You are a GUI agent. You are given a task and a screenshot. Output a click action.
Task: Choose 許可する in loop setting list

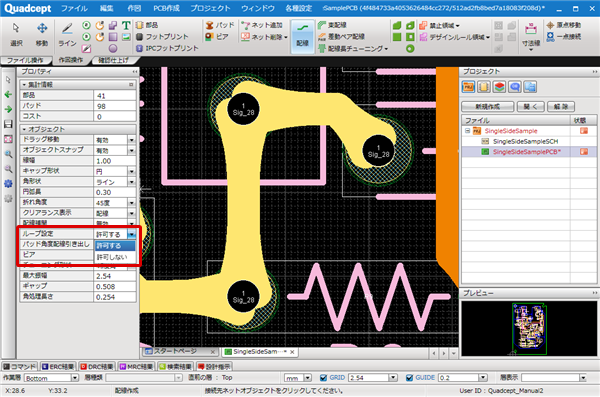click(115, 246)
